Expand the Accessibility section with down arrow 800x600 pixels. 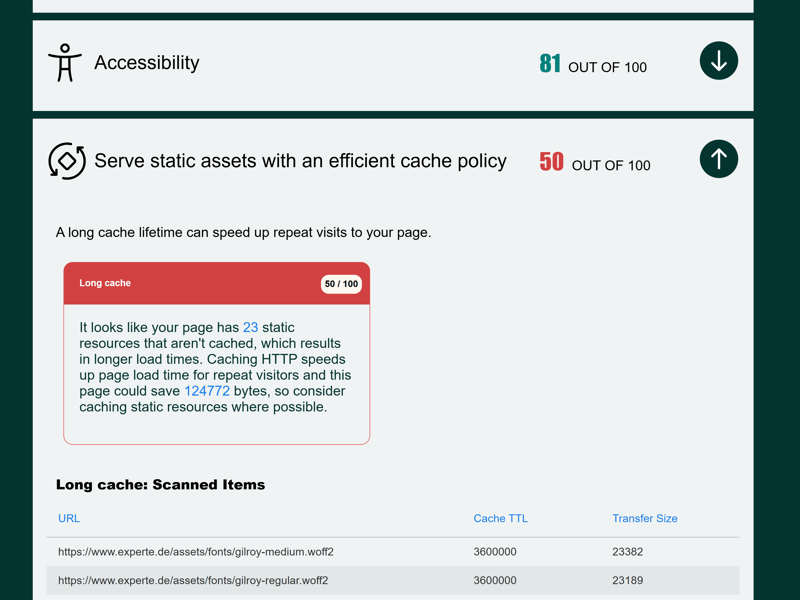click(x=718, y=61)
